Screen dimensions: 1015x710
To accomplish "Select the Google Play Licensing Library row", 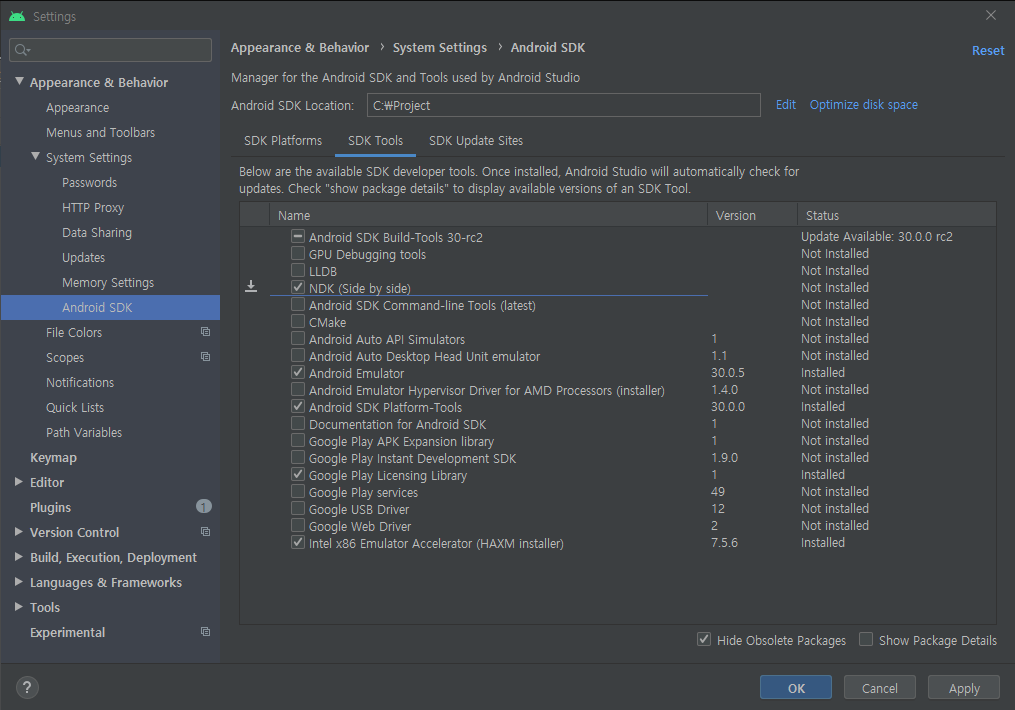I will 618,474.
